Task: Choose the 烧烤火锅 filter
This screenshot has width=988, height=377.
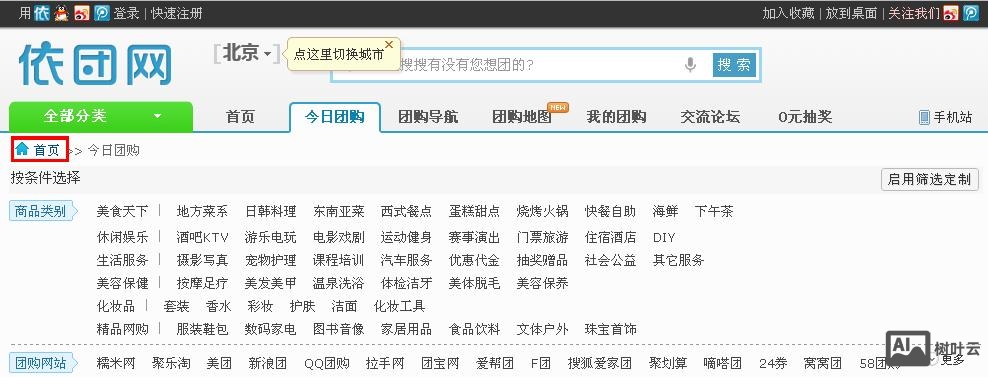Action: [x=543, y=211]
